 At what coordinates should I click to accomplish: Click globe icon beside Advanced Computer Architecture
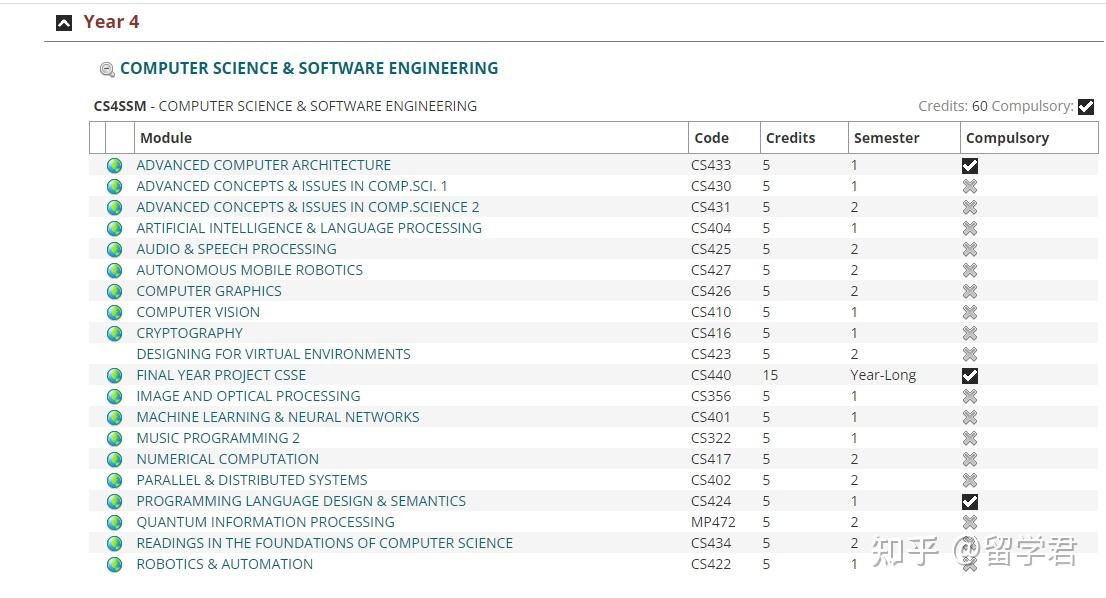115,166
